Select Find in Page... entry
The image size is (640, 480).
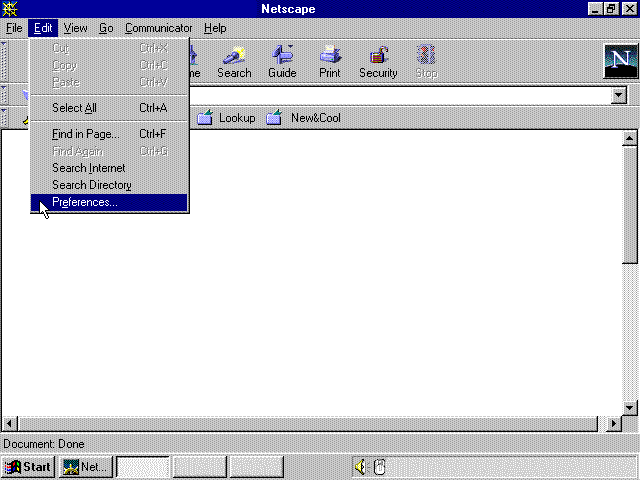coord(109,134)
